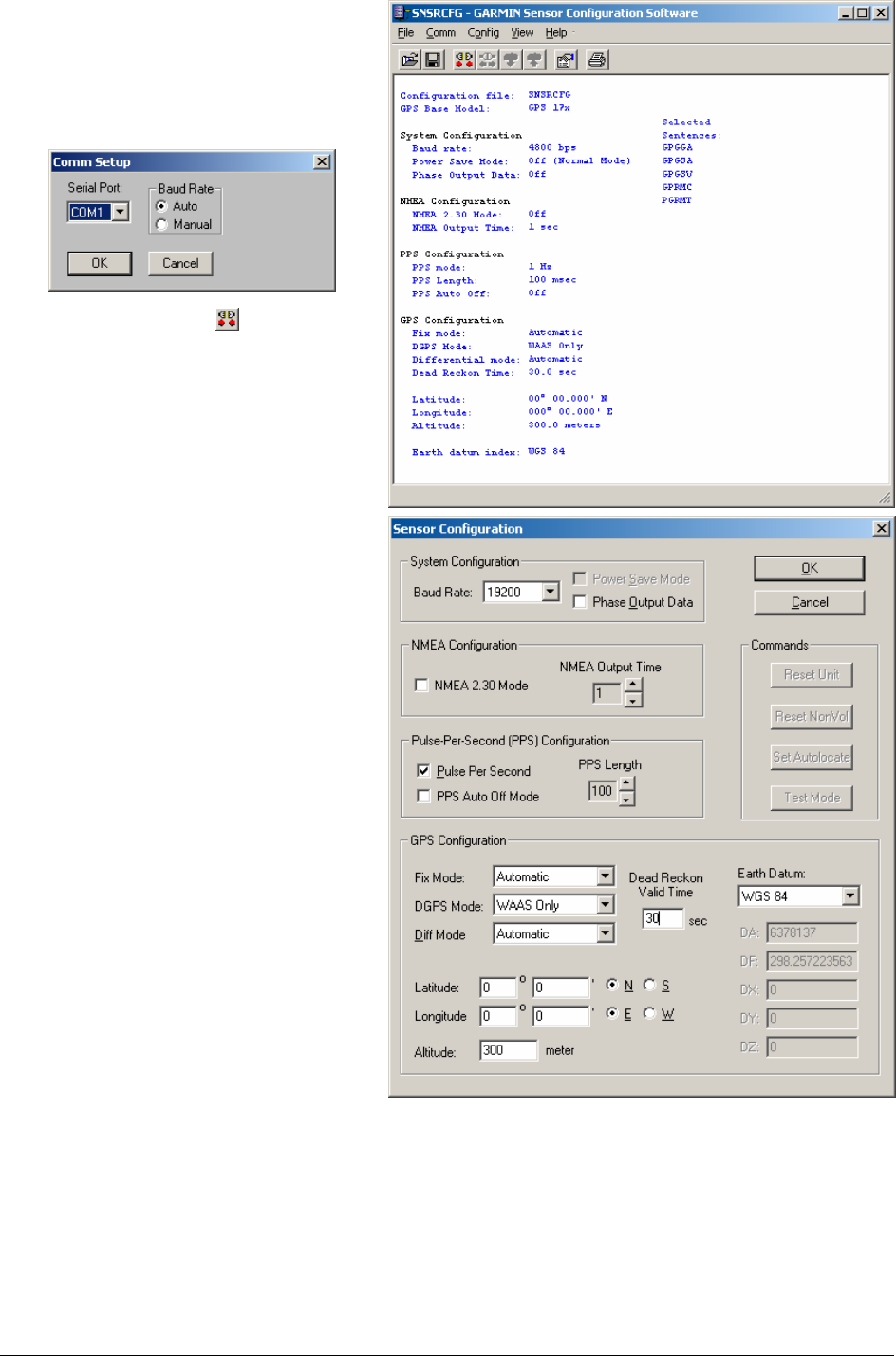This screenshot has height=1356, width=896.
Task: Click the sensor configuration properties icon
Action: click(x=565, y=61)
